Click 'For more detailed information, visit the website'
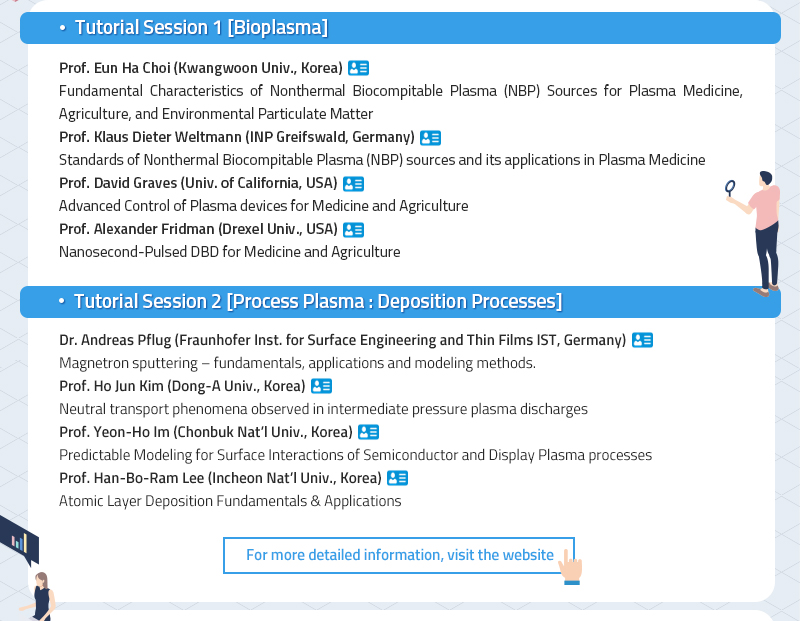Image resolution: width=800 pixels, height=621 pixels. [399, 555]
